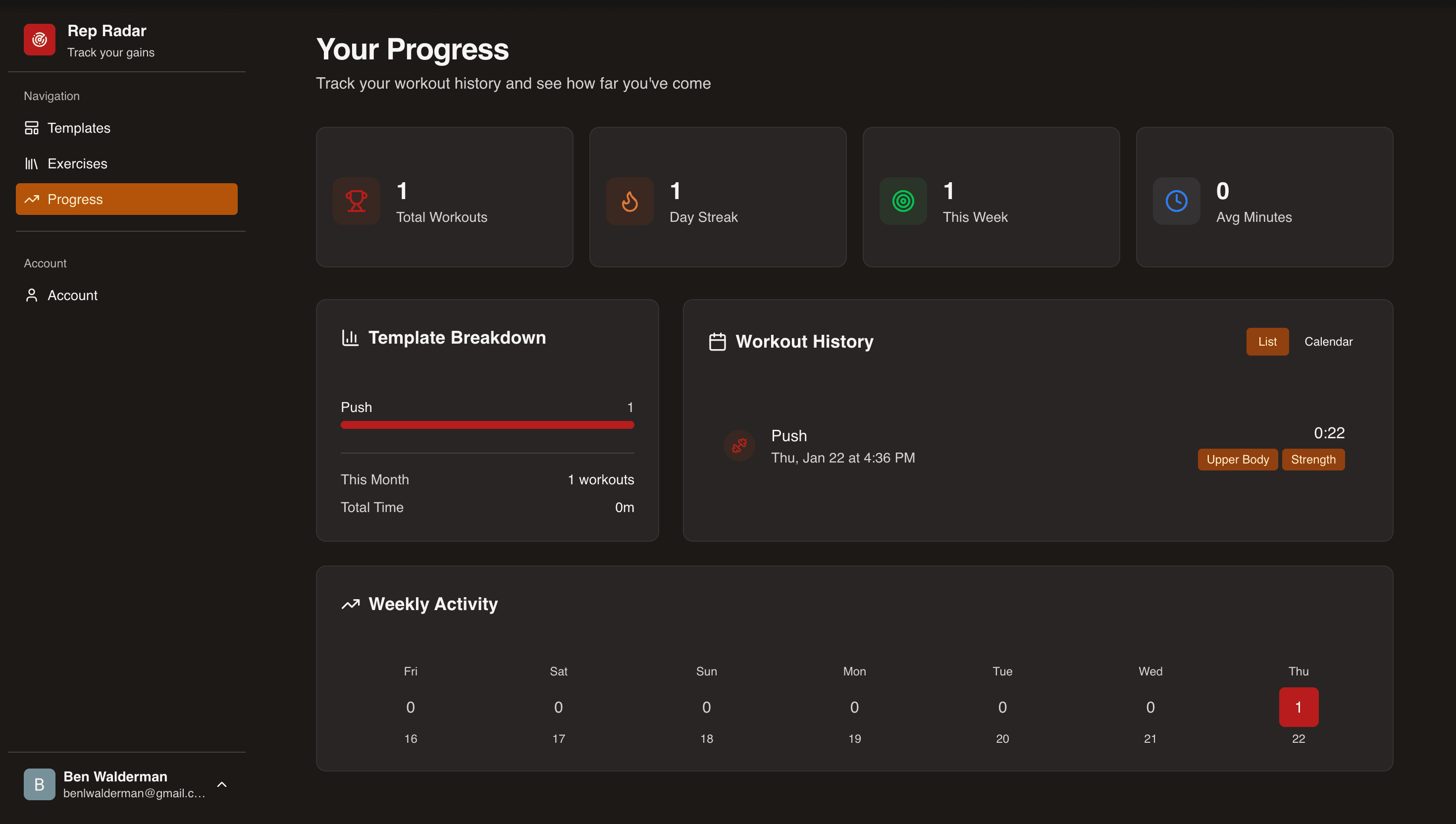Click 'Thu, Jan 22 at 4:36 PM' timestamp

click(x=842, y=458)
